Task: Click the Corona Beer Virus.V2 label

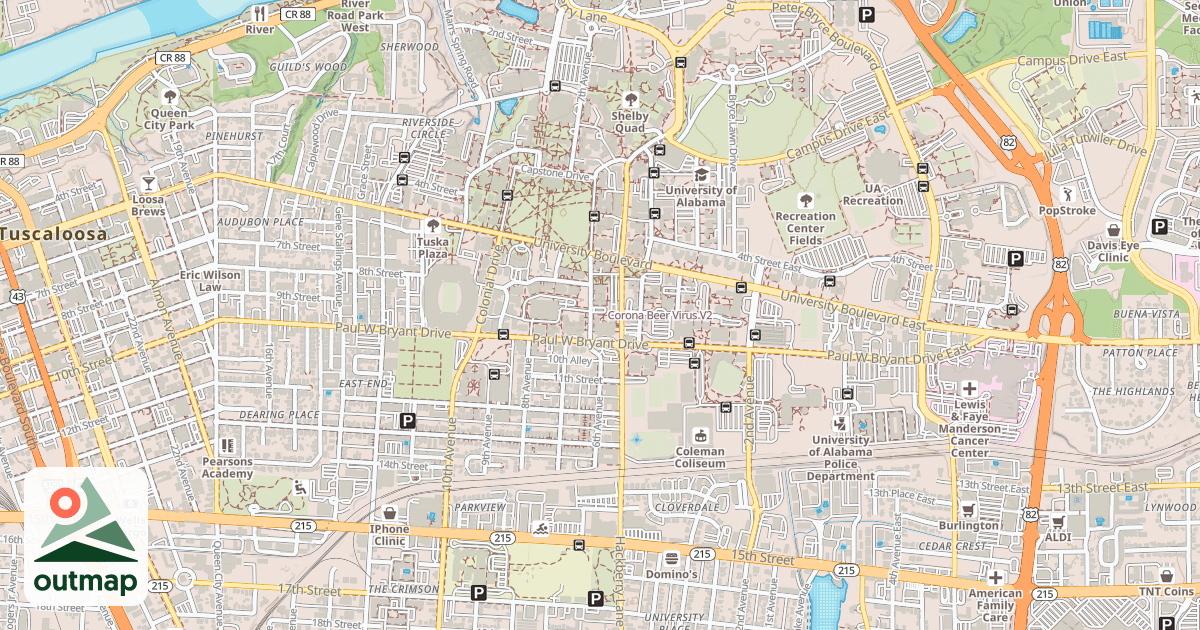Action: tap(661, 315)
